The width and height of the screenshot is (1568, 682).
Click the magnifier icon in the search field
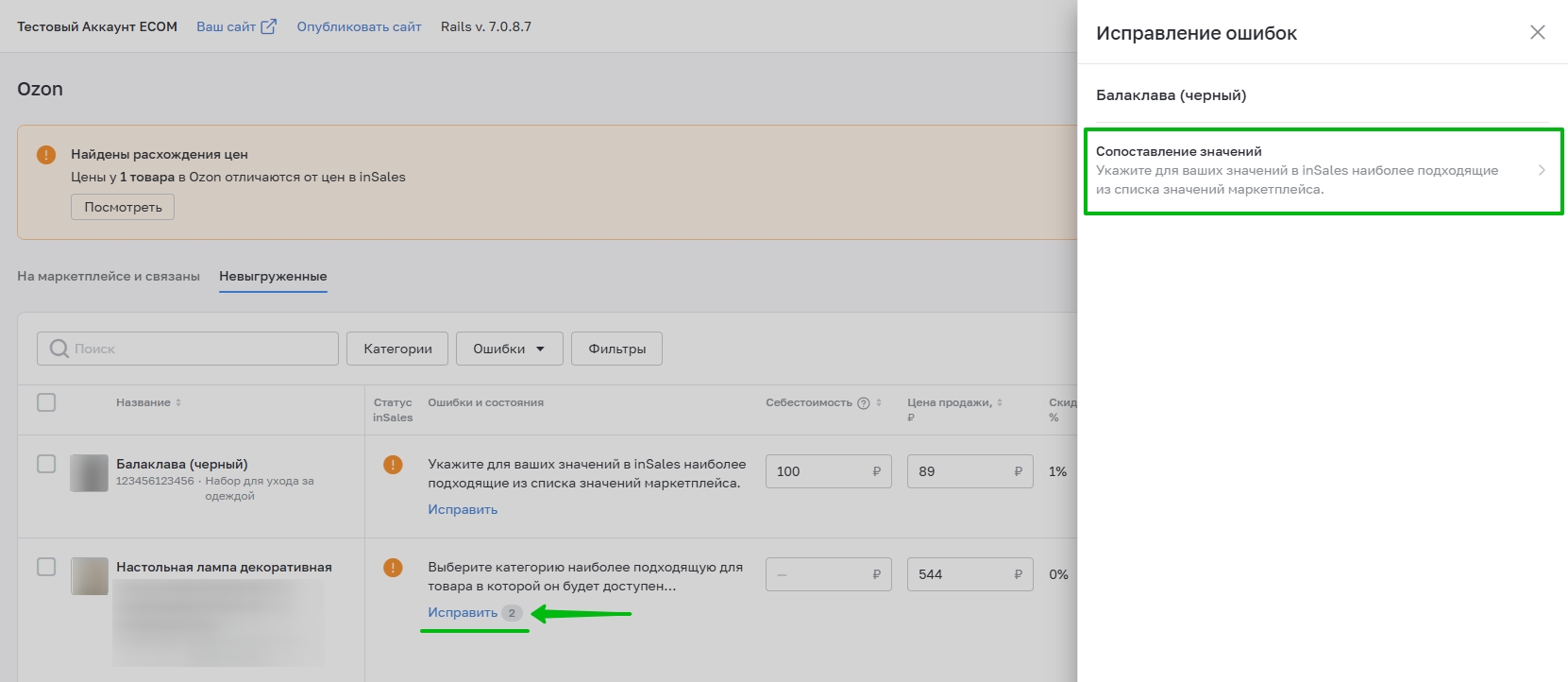pos(59,349)
